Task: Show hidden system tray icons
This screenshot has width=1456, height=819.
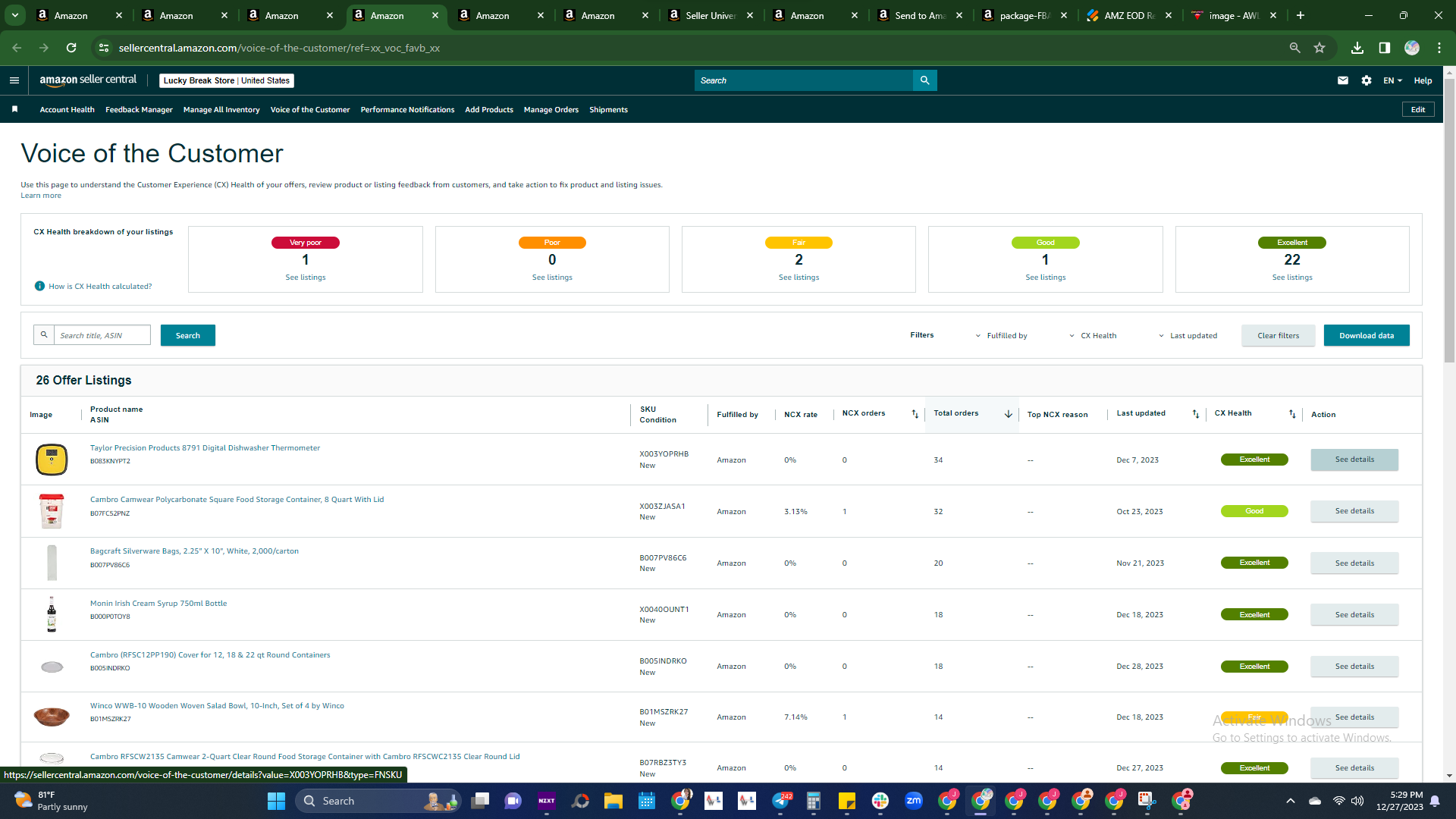Action: pyautogui.click(x=1291, y=801)
